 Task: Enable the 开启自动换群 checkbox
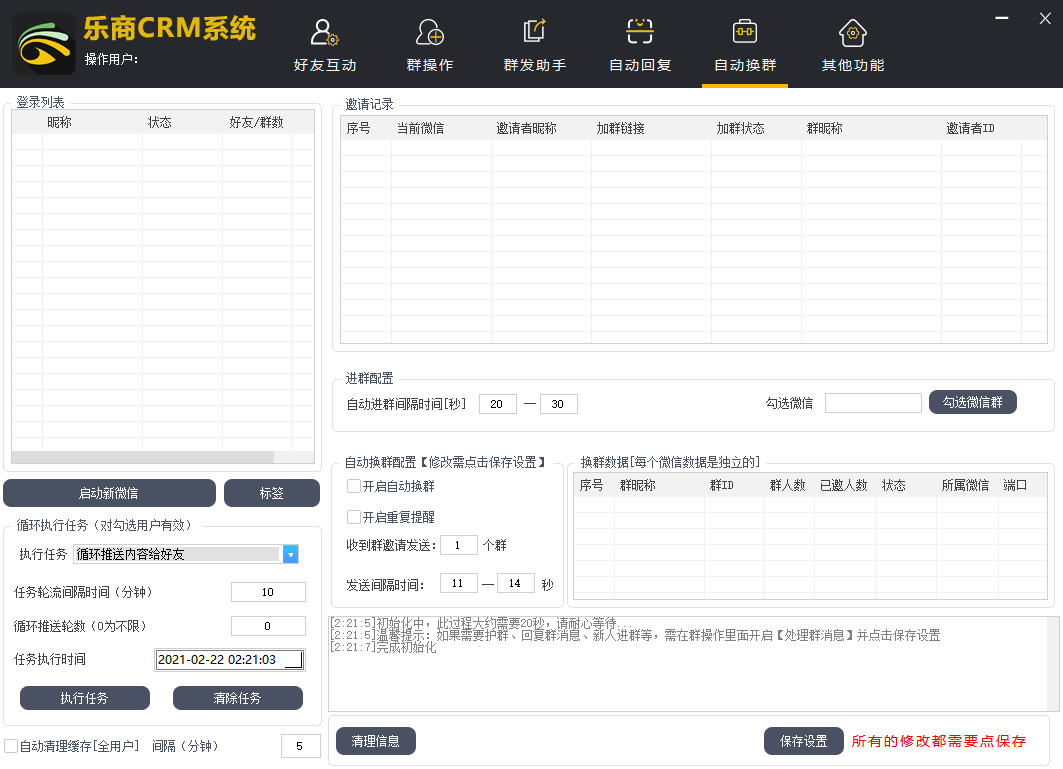pyautogui.click(x=353, y=486)
